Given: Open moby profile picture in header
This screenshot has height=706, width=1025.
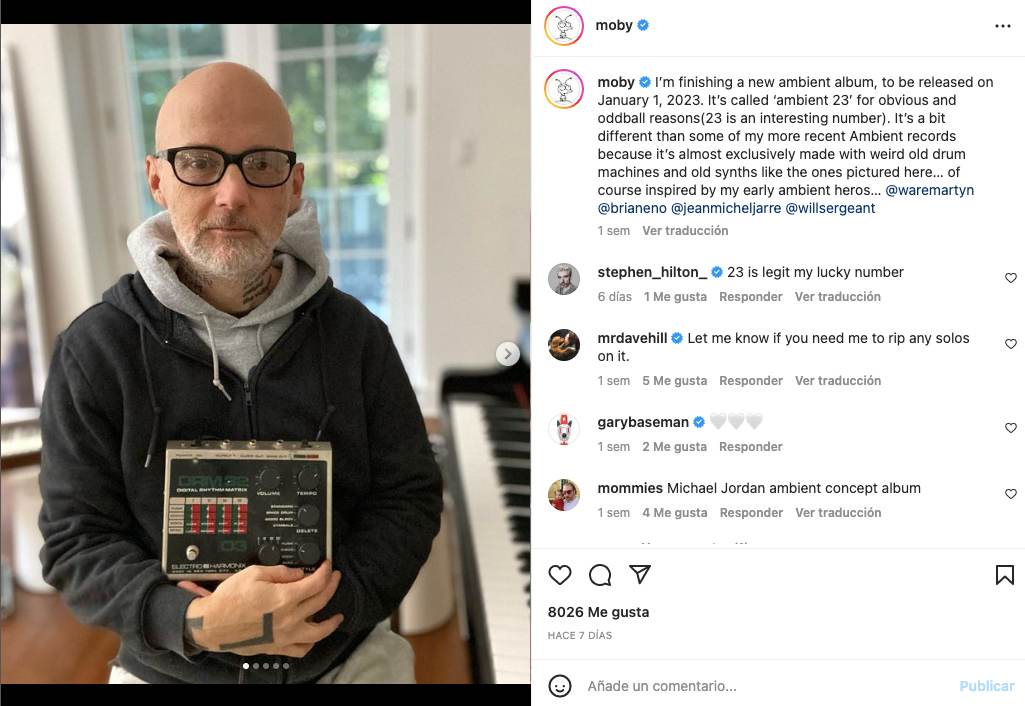Looking at the screenshot, I should 563,26.
